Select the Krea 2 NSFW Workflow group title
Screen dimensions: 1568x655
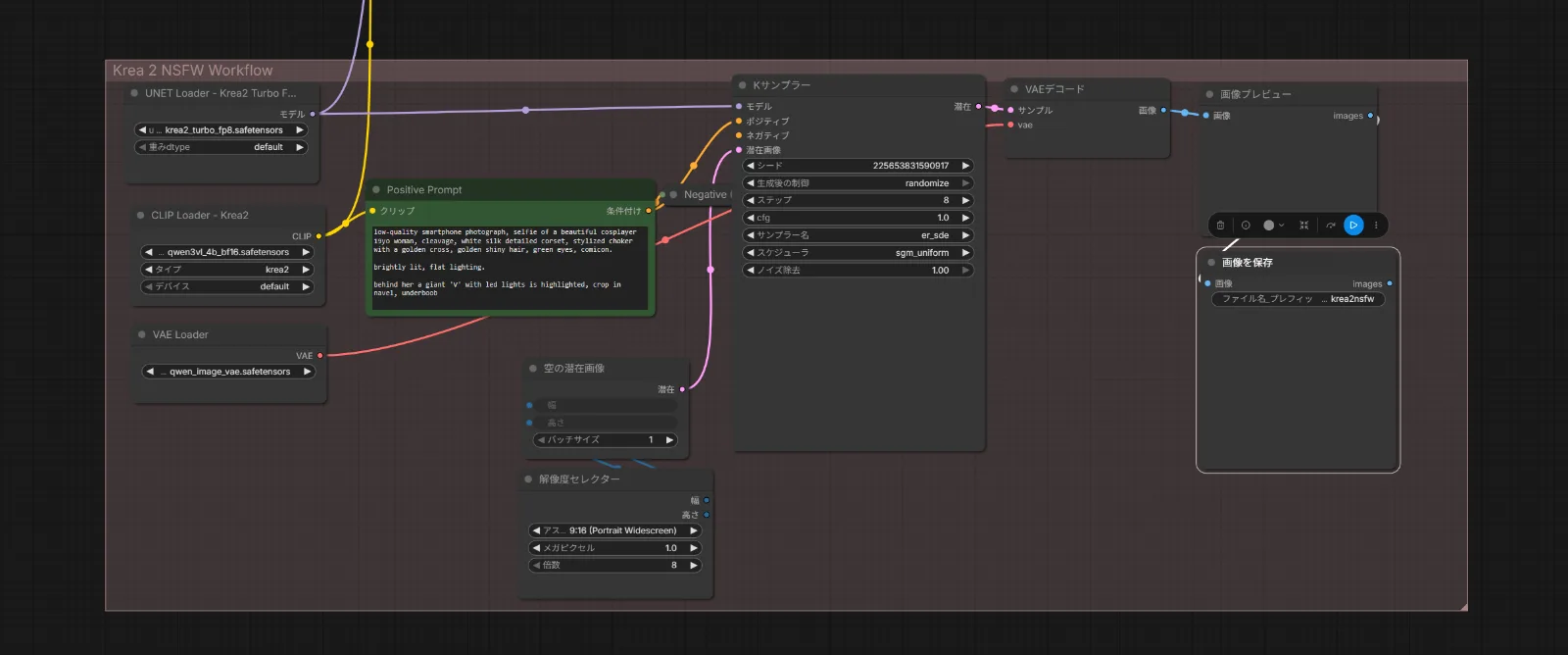pyautogui.click(x=193, y=71)
